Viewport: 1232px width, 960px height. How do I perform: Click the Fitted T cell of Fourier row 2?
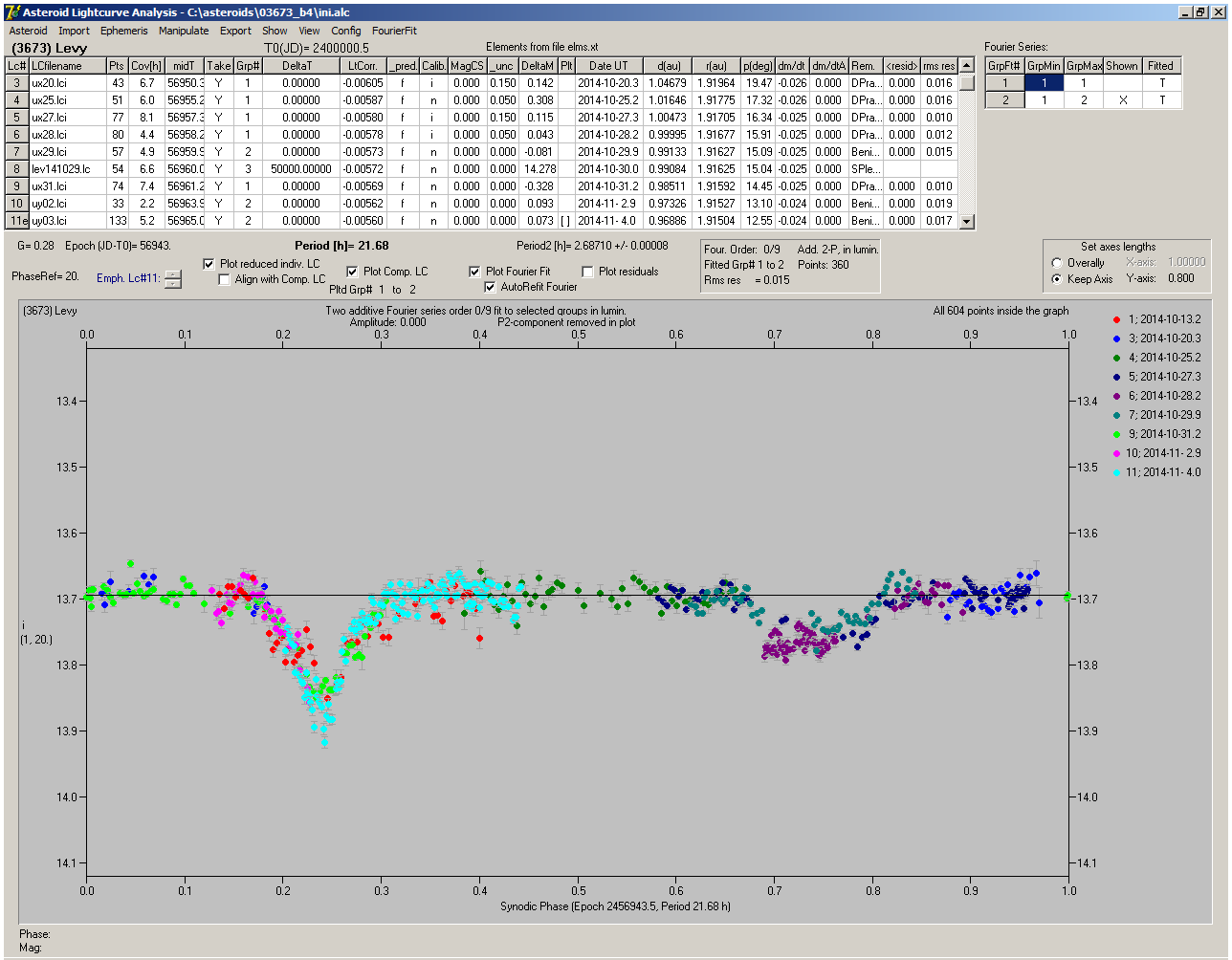point(1160,100)
